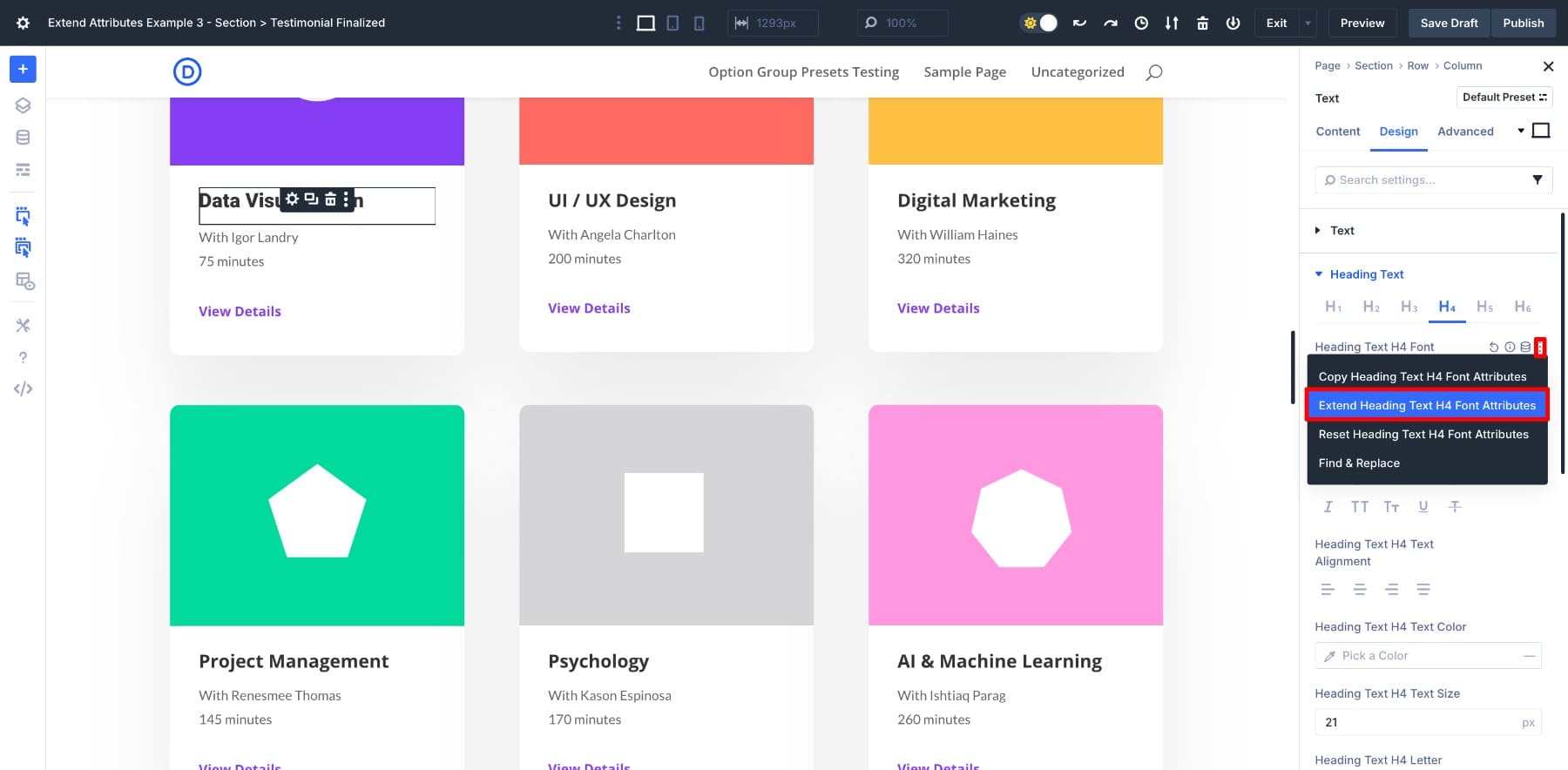Toggle the light/dark mode switch
This screenshot has width=1568, height=770.
pyautogui.click(x=1038, y=24)
